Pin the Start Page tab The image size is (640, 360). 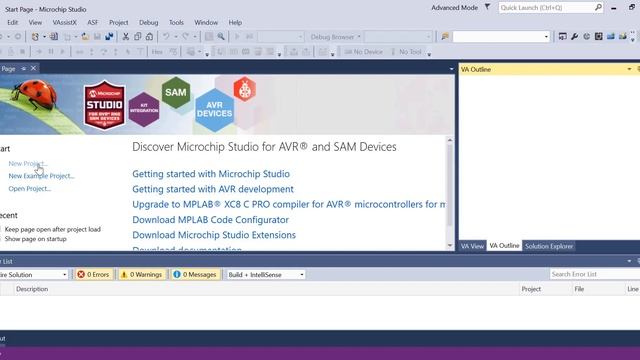pos(24,69)
